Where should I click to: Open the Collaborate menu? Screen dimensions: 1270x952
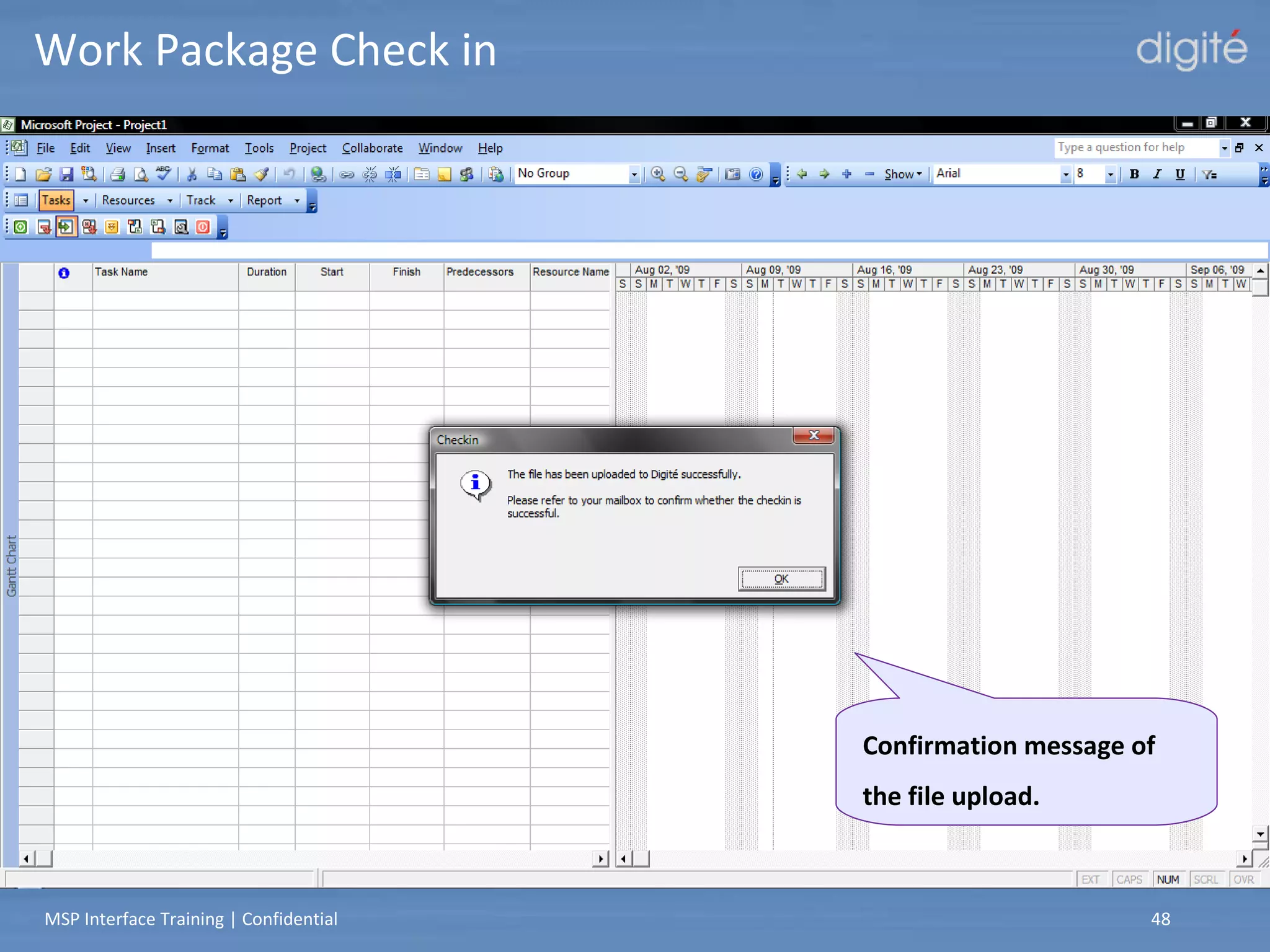click(x=372, y=148)
